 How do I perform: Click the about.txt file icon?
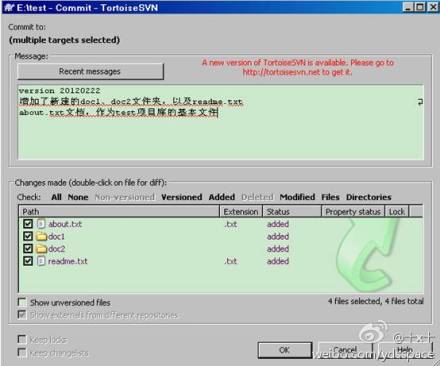click(41, 224)
